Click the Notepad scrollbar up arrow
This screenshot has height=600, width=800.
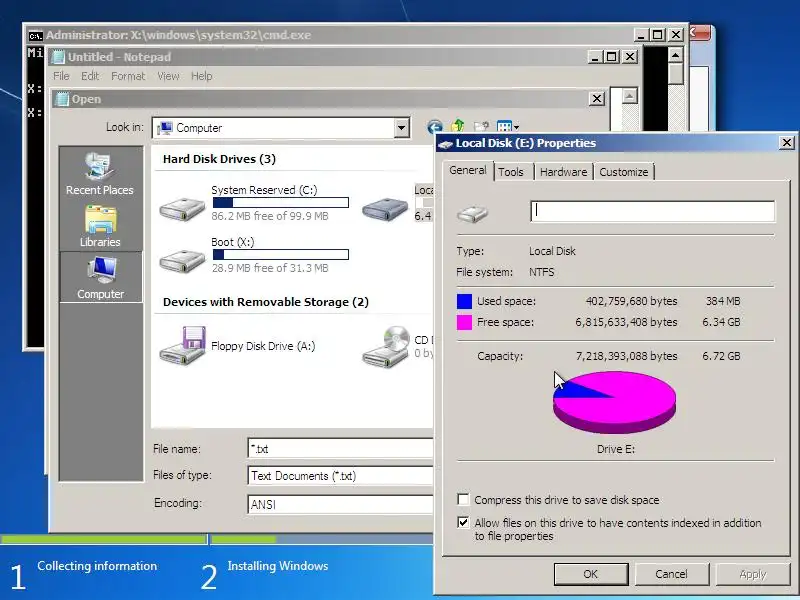[630, 96]
